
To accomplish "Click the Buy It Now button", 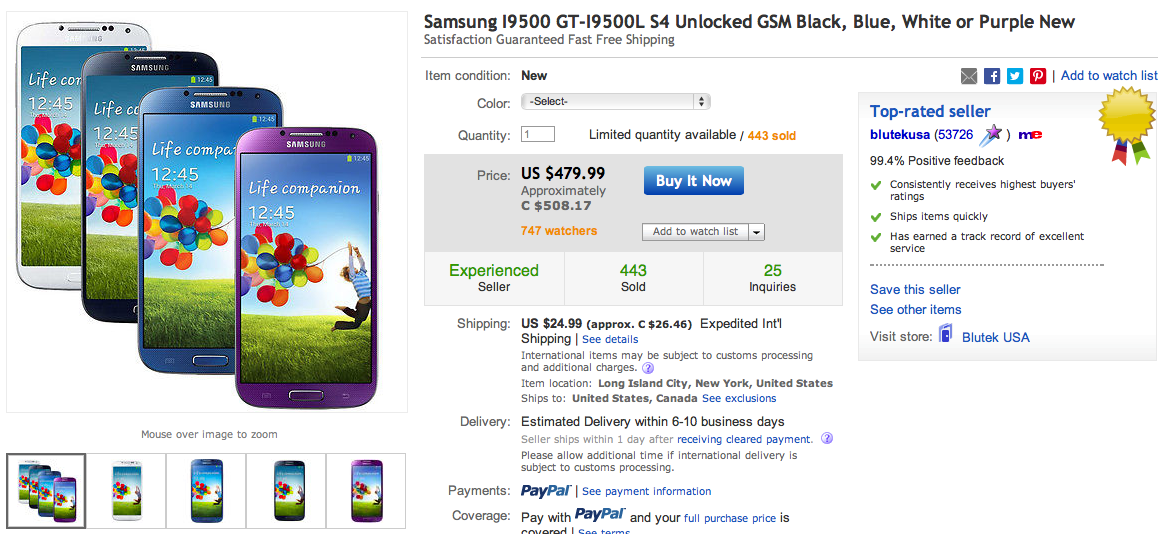I will [x=693, y=181].
